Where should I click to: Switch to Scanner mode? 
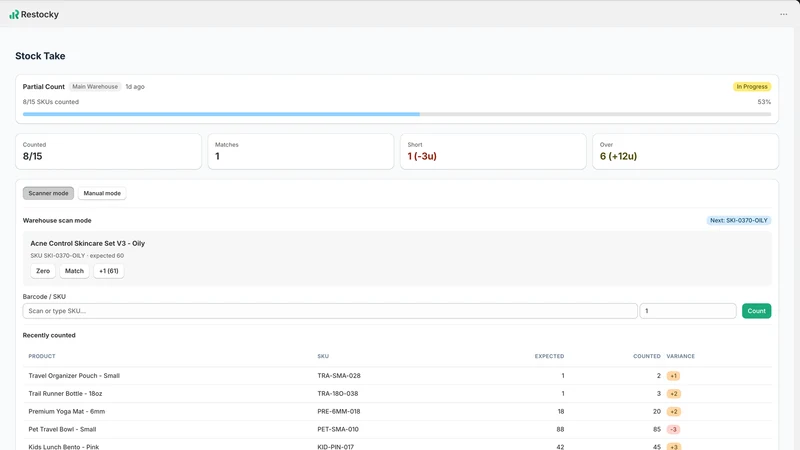[x=48, y=193]
